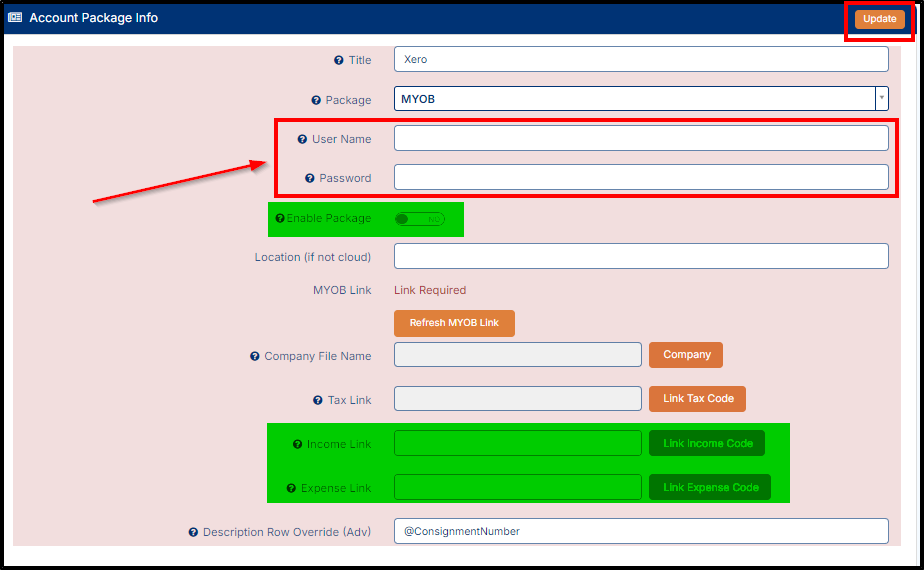
Task: Click the help icon beside Password
Action: (309, 178)
